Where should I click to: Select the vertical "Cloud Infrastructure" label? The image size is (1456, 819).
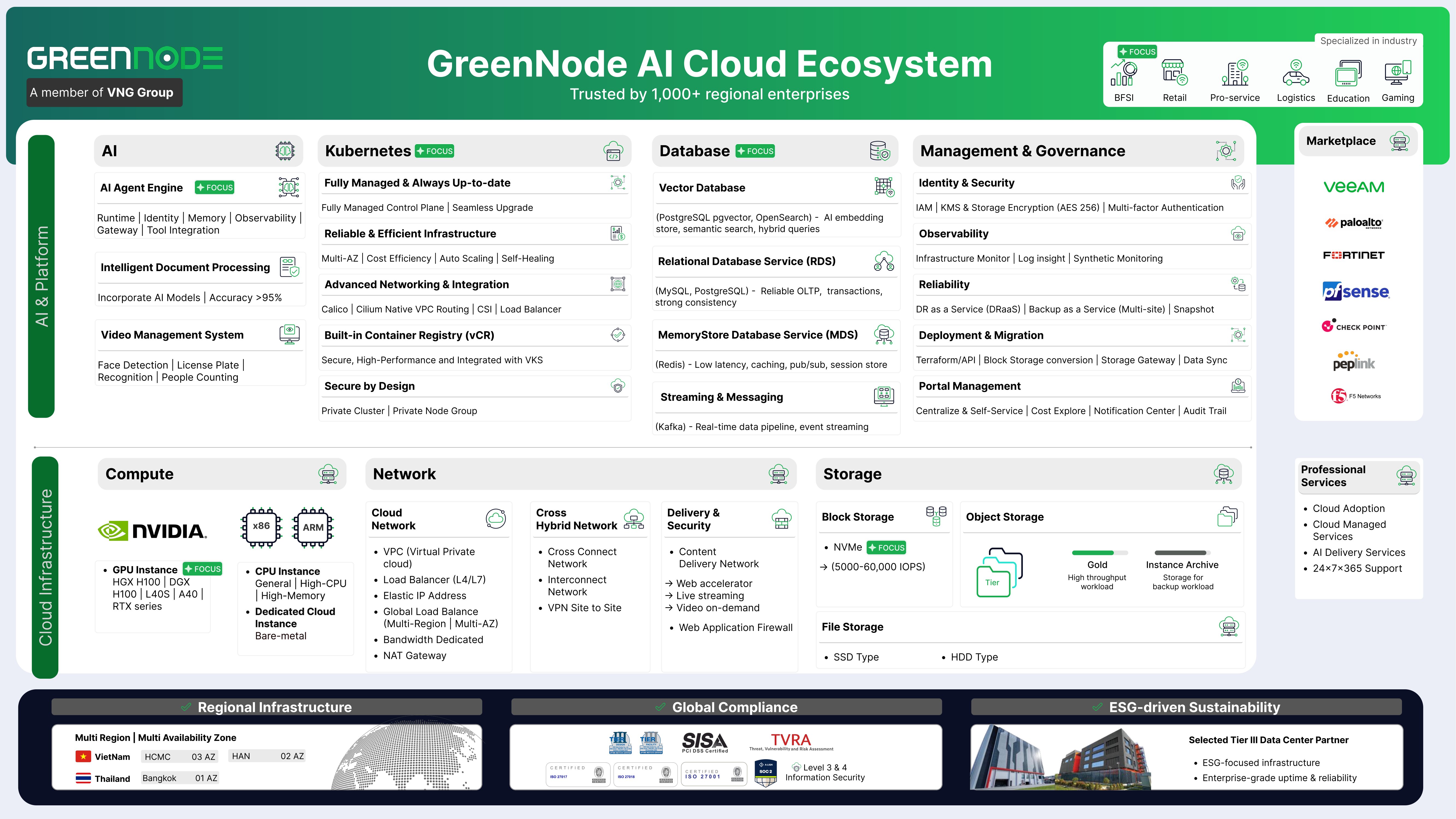click(45, 568)
